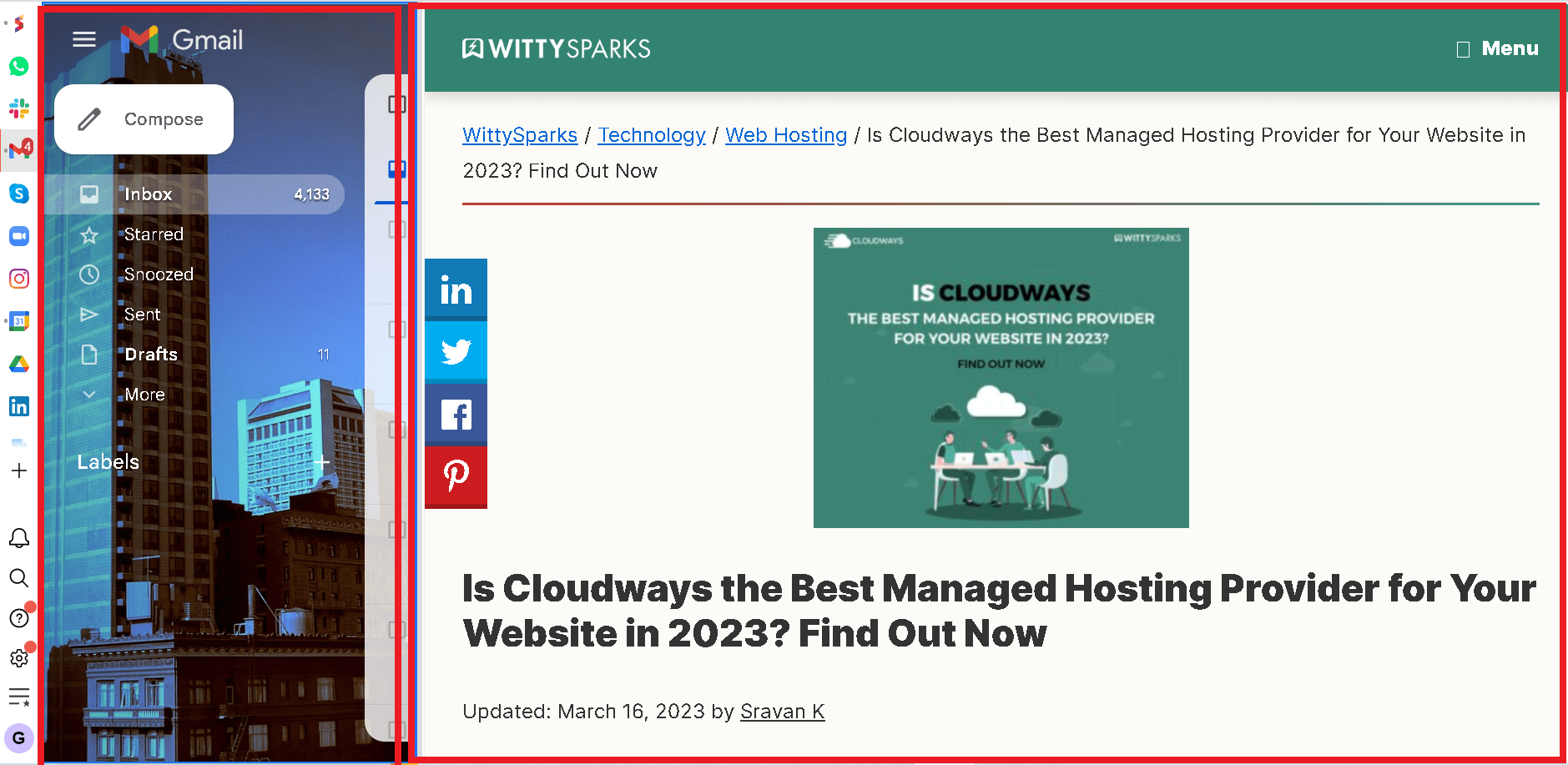Click the Labels heading in Gmail
The width and height of the screenshot is (1568, 765).
[108, 462]
